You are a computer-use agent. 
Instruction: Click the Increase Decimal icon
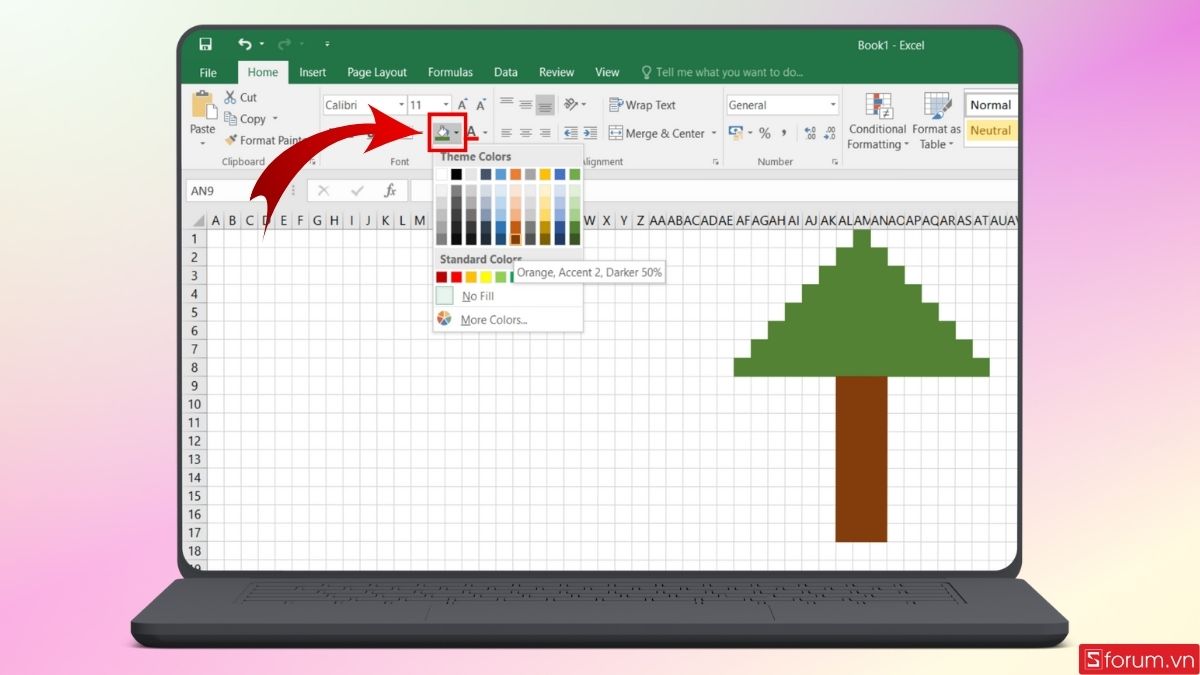tap(810, 133)
